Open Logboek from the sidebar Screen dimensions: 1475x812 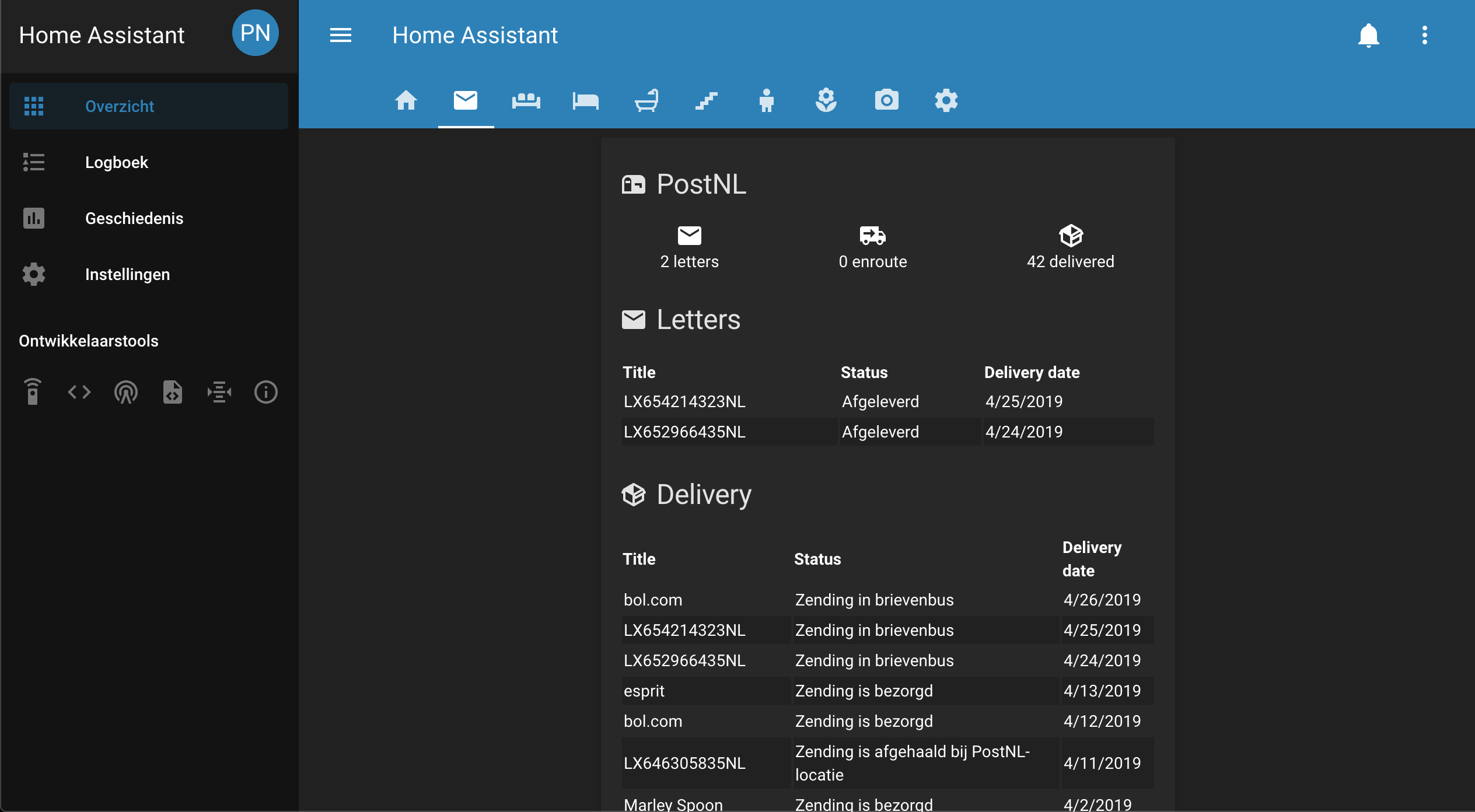pos(149,162)
